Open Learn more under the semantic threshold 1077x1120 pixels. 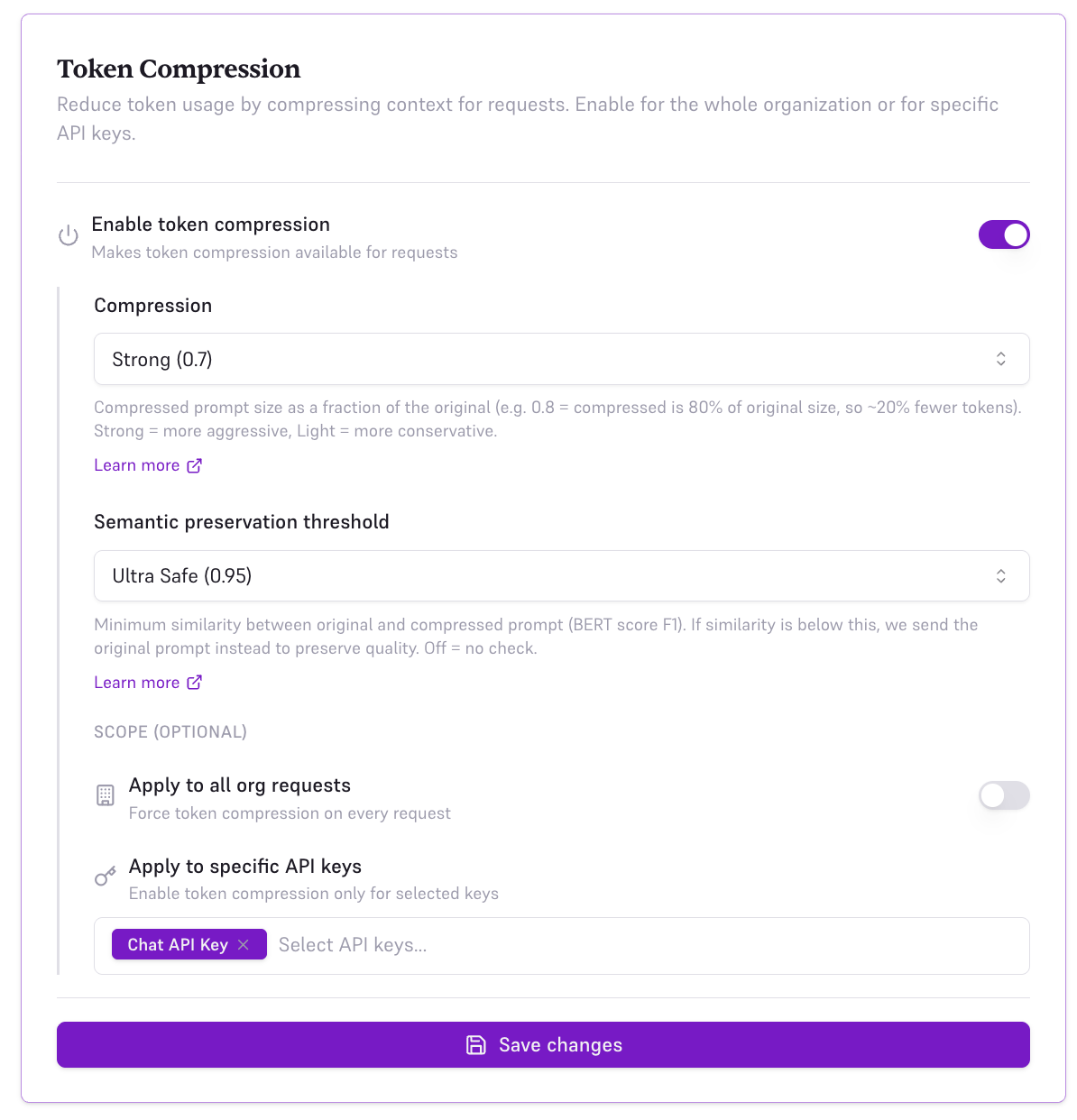137,682
